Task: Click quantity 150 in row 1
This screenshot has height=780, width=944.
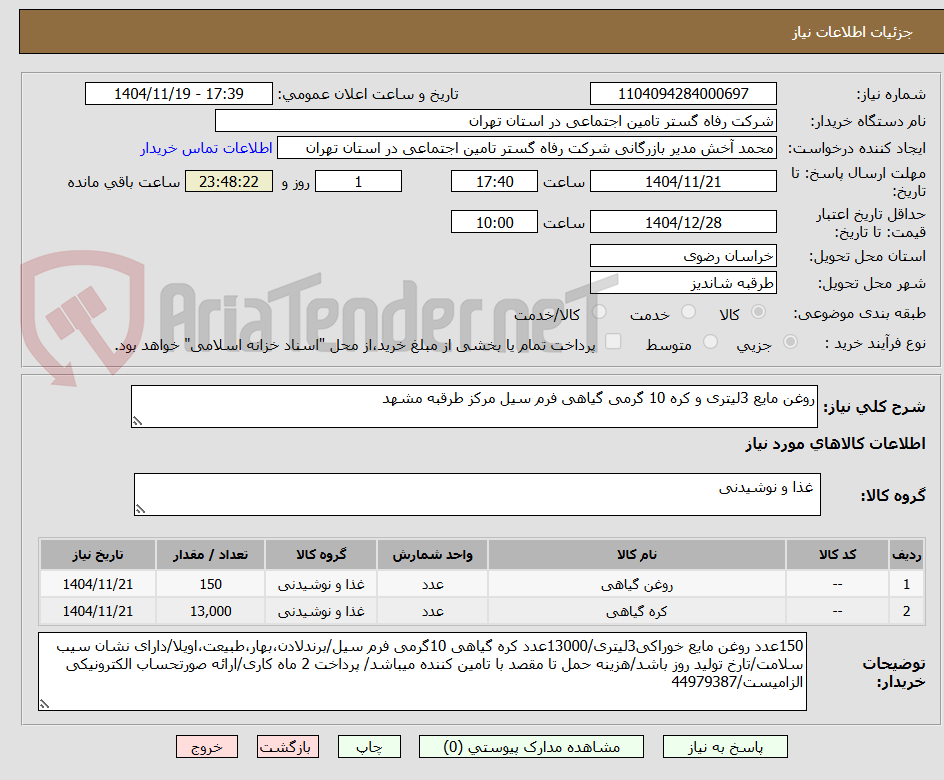Action: [x=210, y=584]
